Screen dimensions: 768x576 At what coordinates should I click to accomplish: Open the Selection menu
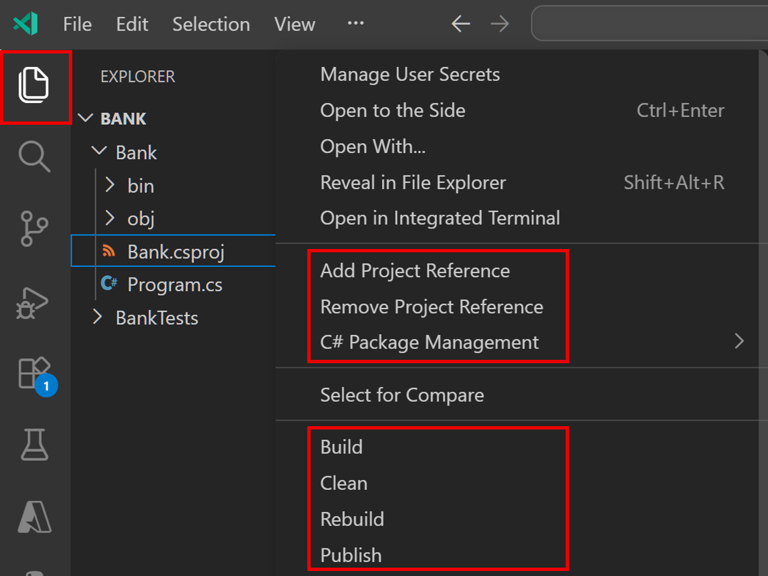(x=211, y=24)
